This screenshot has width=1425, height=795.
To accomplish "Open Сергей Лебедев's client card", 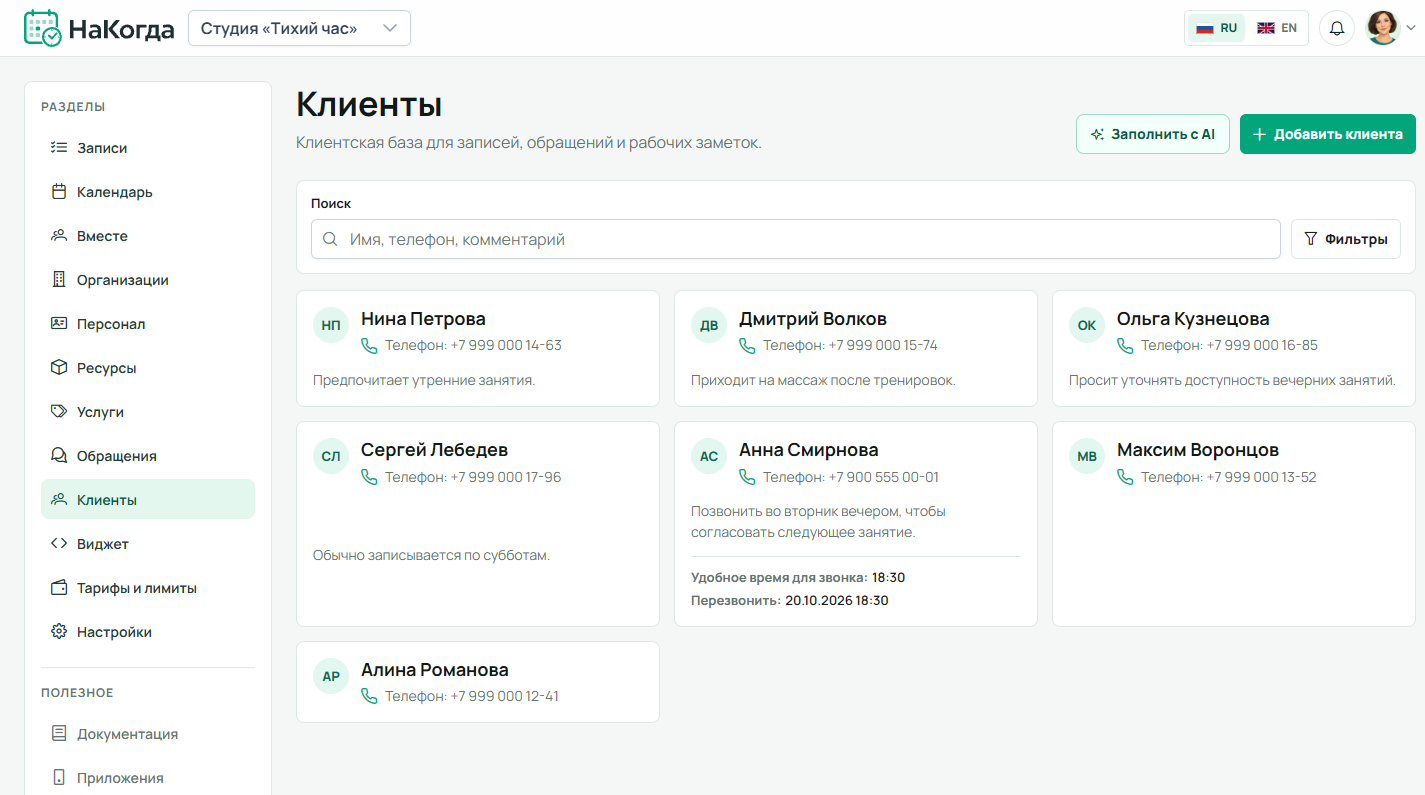I will tap(478, 524).
